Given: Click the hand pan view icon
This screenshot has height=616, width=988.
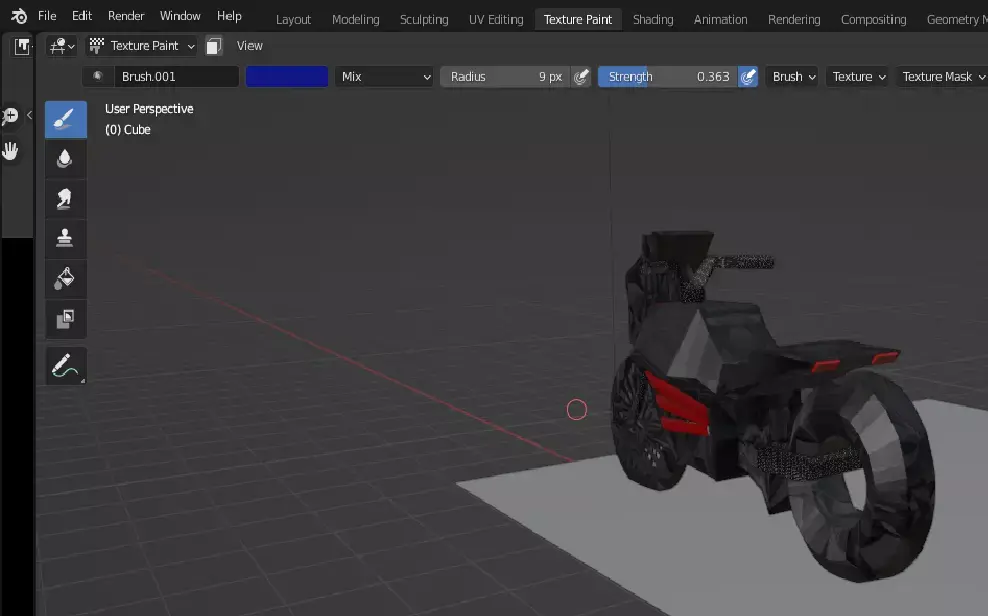Looking at the screenshot, I should [10, 151].
